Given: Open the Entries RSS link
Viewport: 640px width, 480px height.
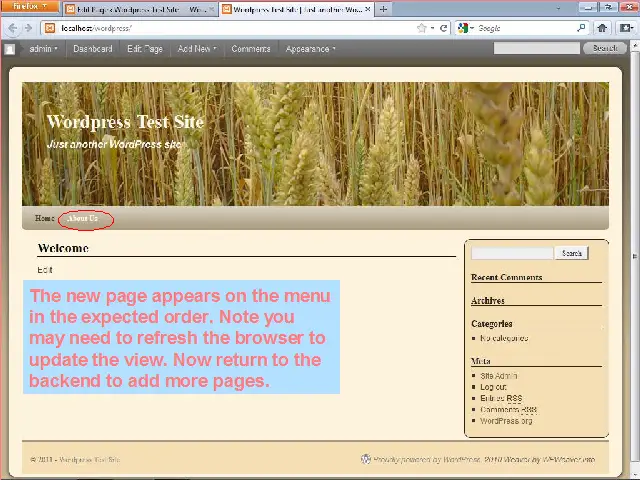Looking at the screenshot, I should [x=501, y=398].
